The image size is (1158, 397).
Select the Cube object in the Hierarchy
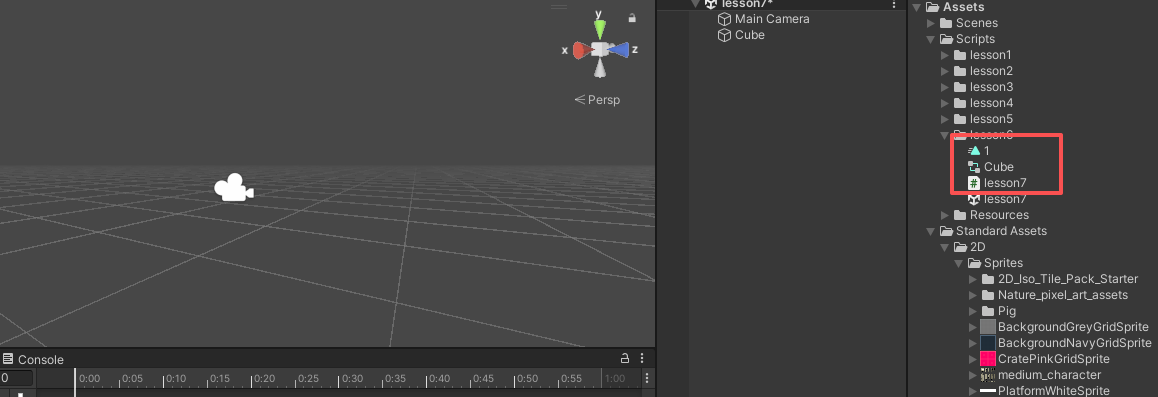[741, 35]
